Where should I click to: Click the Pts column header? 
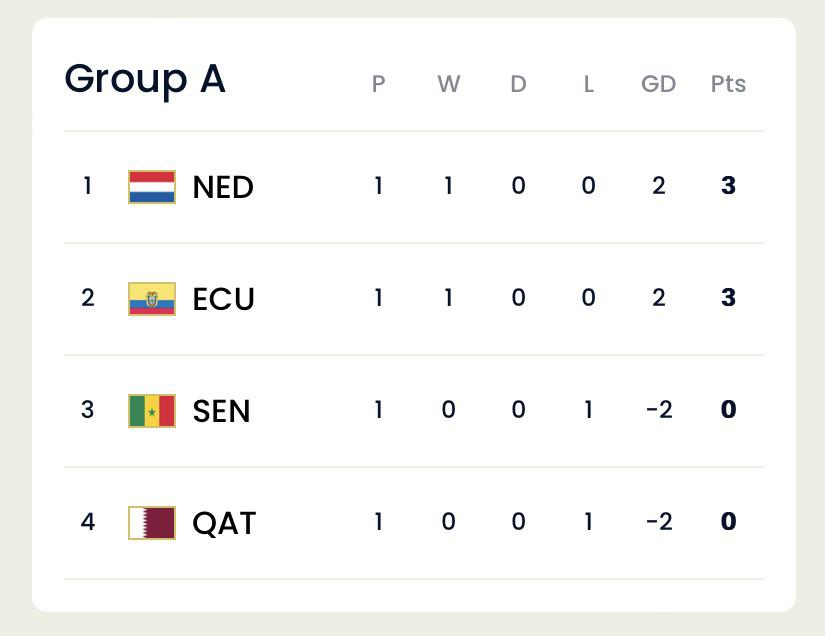[x=728, y=84]
